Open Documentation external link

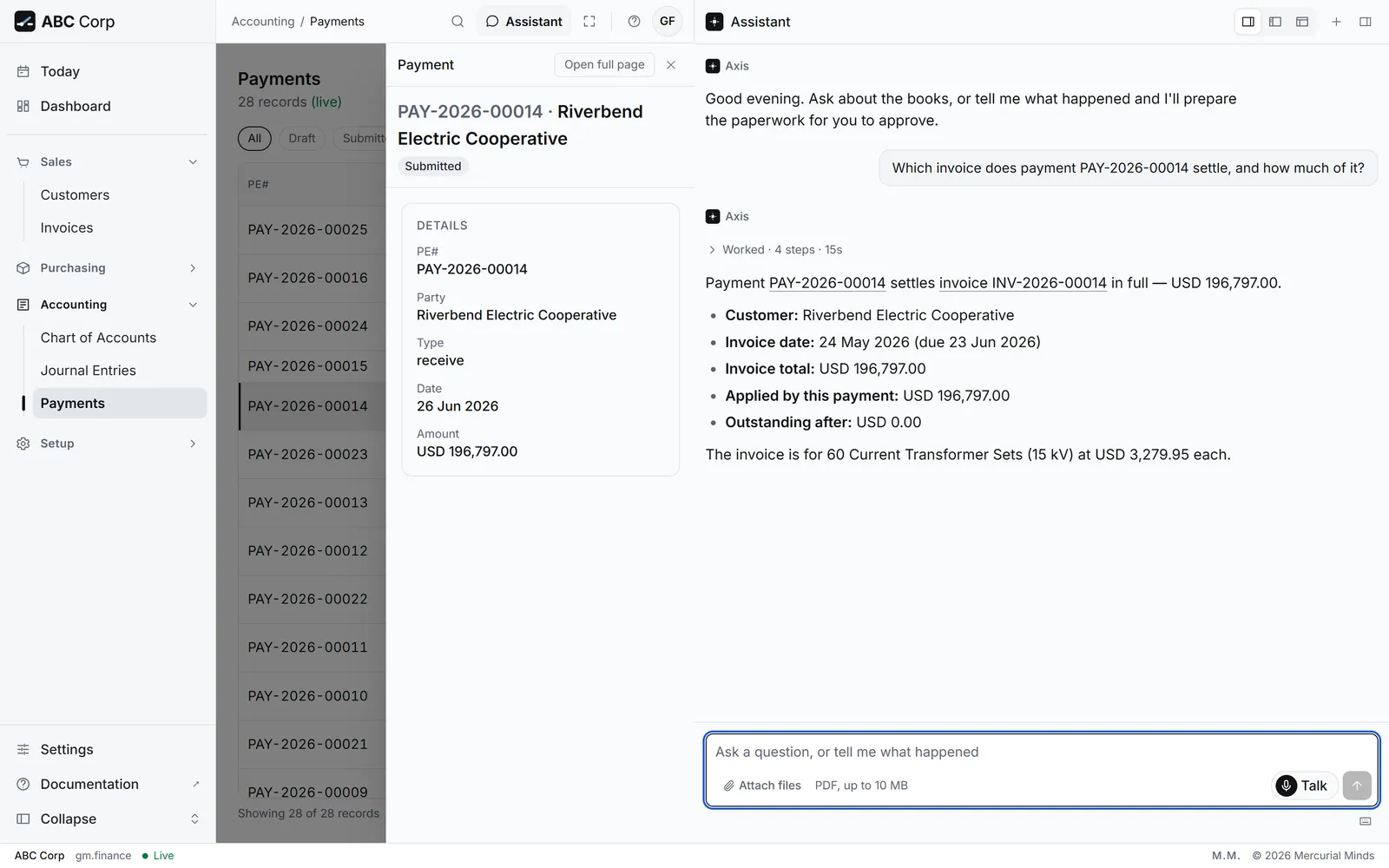click(108, 785)
